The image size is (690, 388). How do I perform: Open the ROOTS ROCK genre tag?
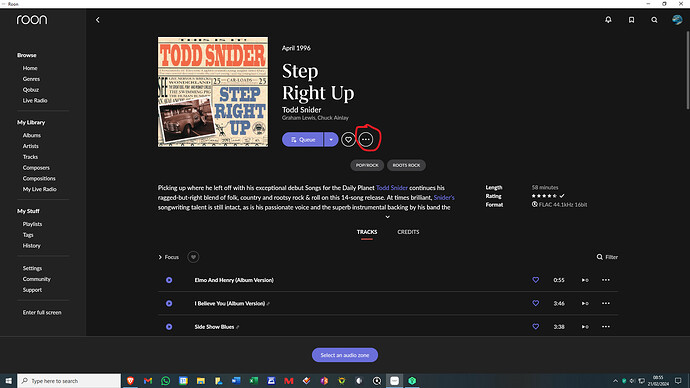pos(406,165)
